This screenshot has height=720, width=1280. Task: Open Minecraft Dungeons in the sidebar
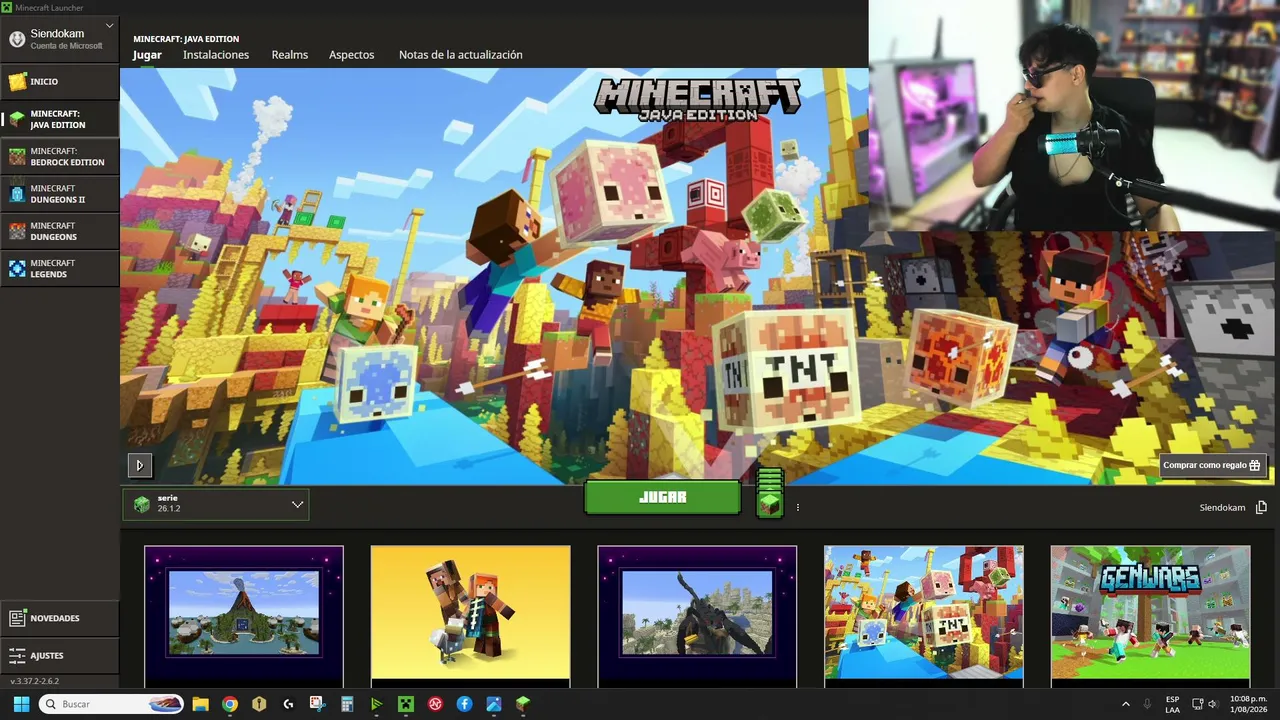[x=59, y=231]
